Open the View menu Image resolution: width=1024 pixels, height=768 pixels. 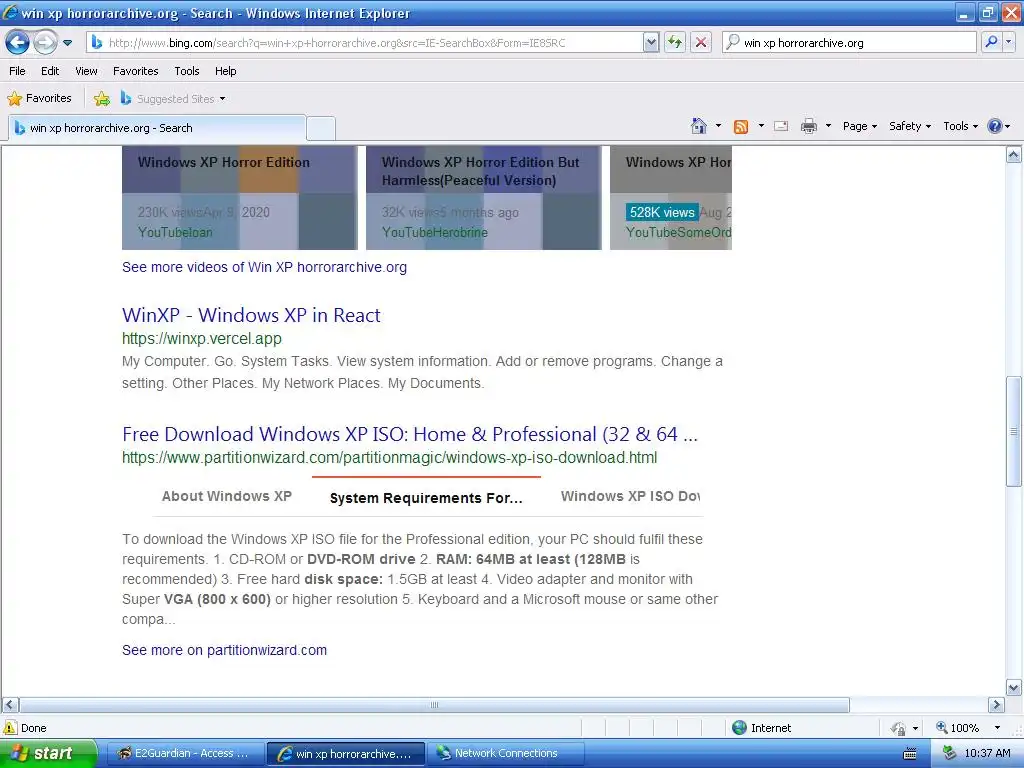click(x=86, y=71)
